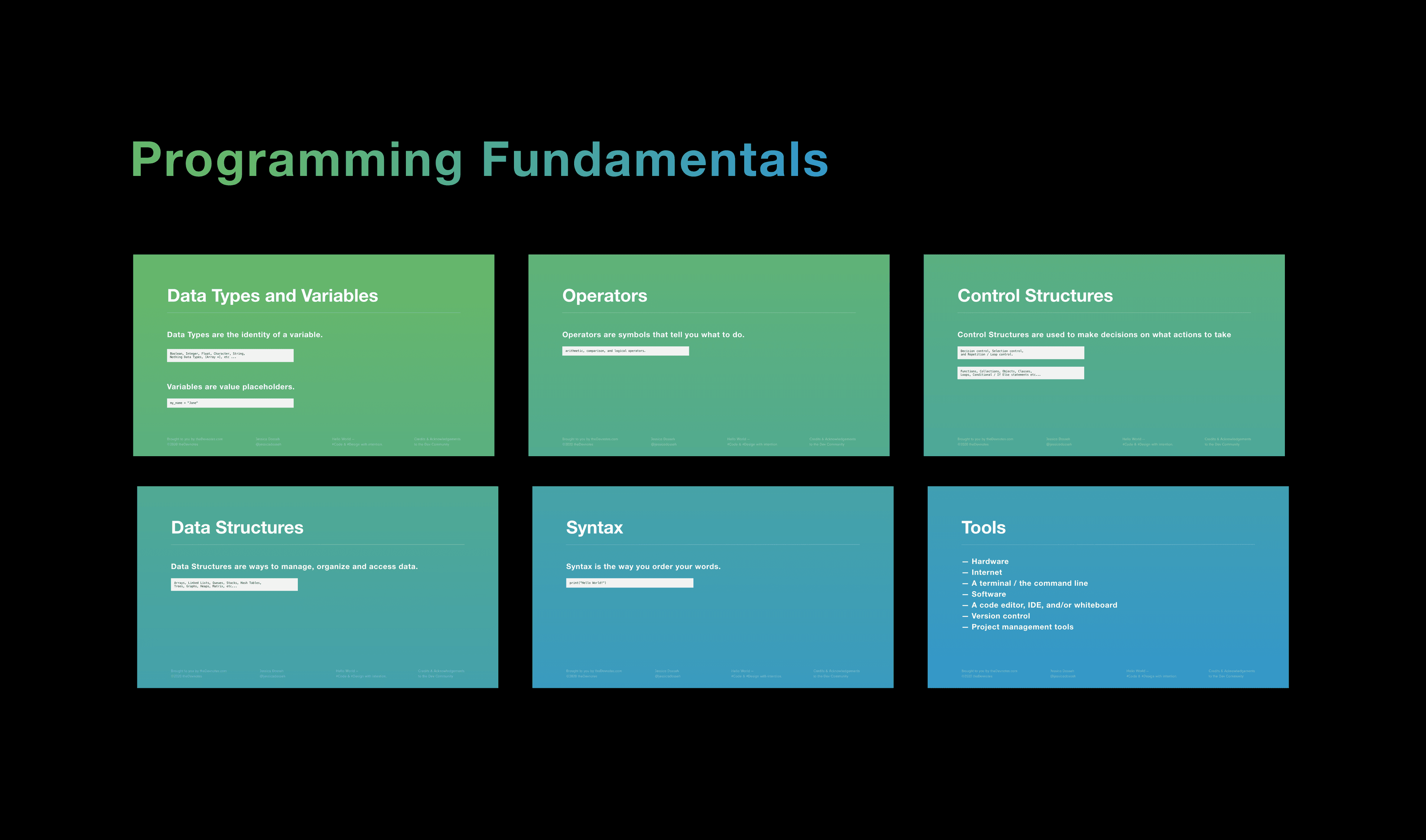Click Credits & Acknowledgements footer on Tools slide
Viewport: 1426px width, 840px height.
tap(1231, 671)
